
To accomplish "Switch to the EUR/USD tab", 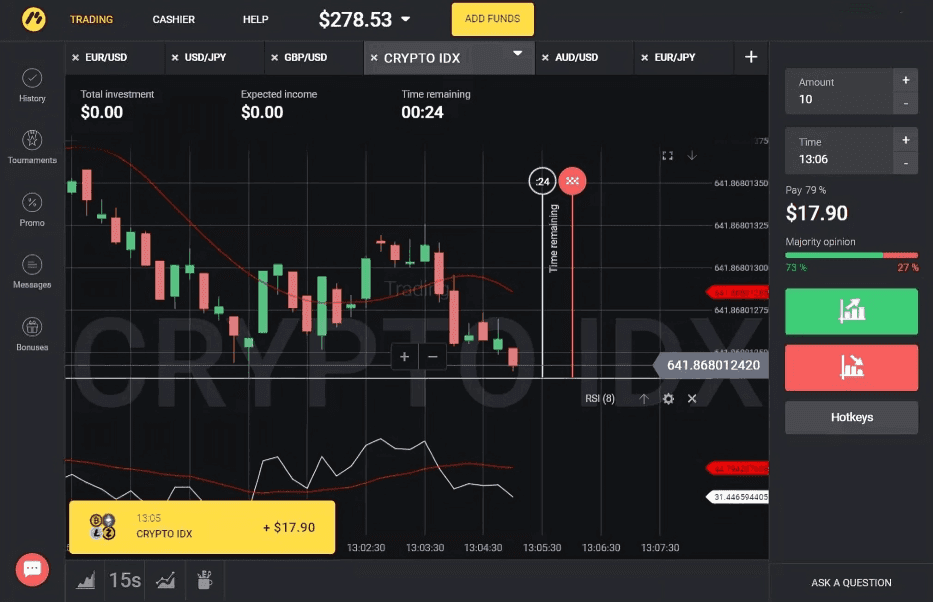I will pos(106,58).
